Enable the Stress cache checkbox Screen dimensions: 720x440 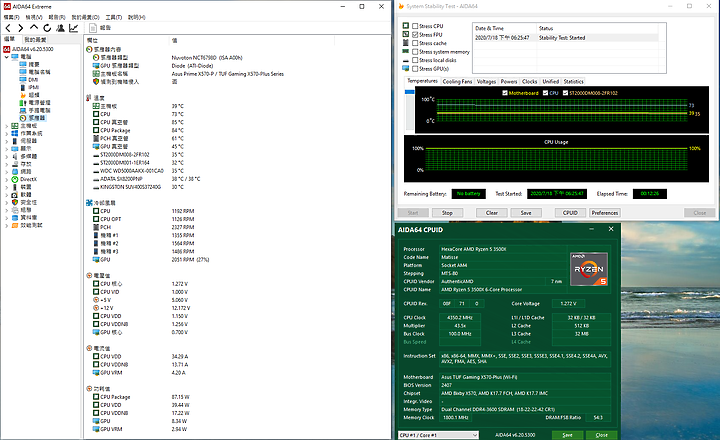415,43
